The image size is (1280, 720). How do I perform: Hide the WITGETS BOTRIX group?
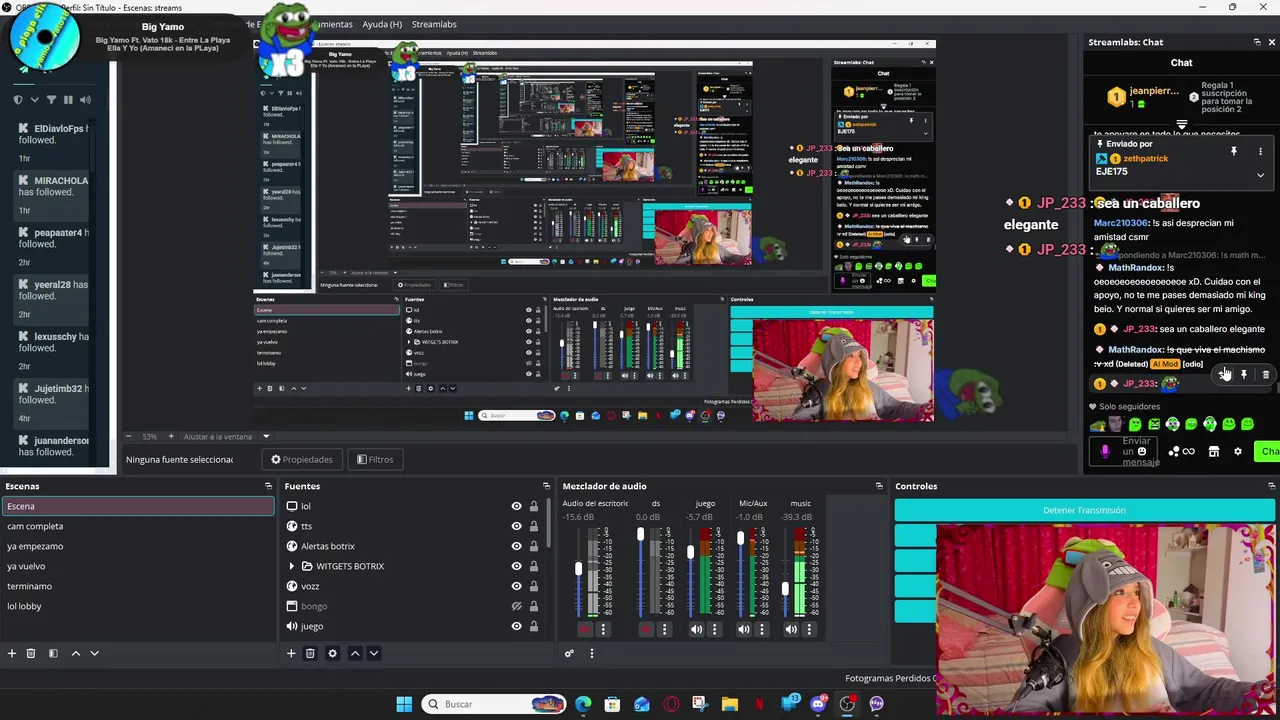click(516, 566)
